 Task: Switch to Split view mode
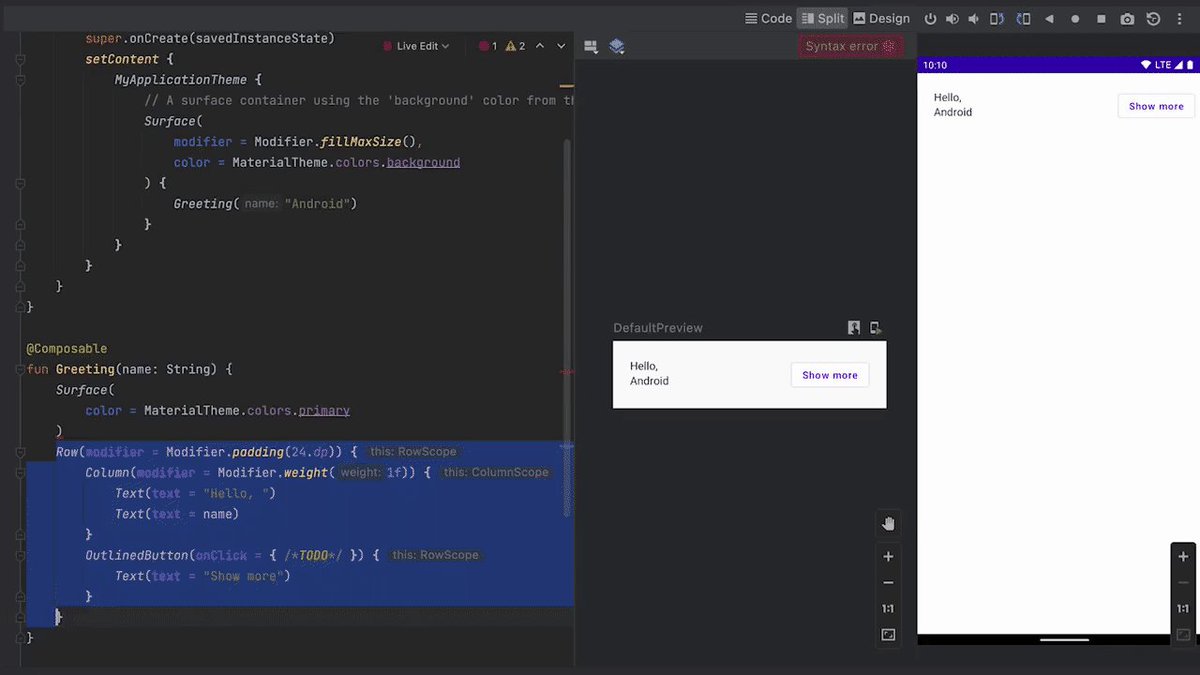coord(822,18)
